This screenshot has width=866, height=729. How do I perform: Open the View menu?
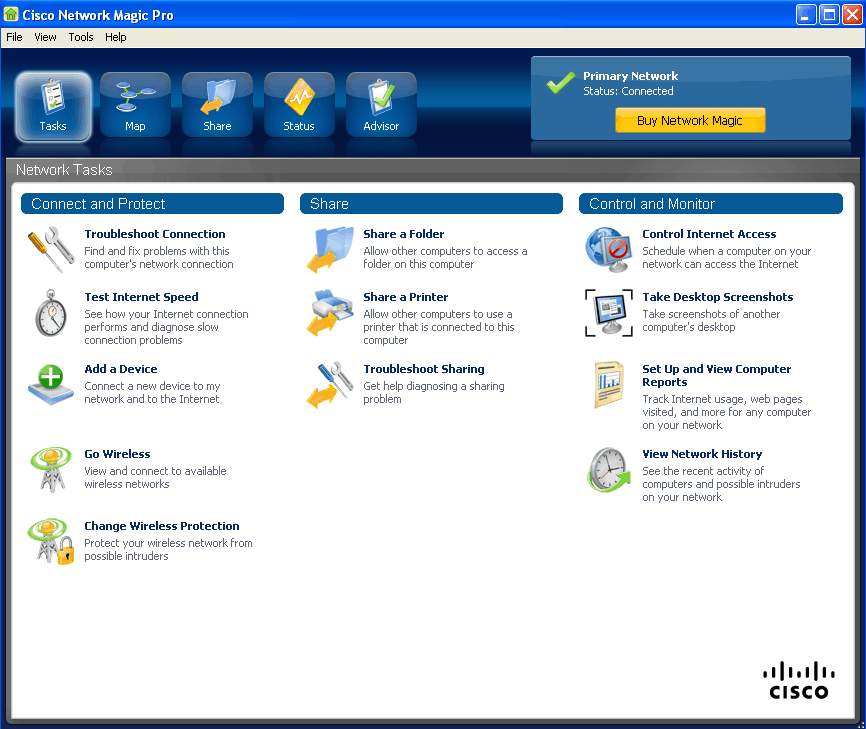[45, 37]
